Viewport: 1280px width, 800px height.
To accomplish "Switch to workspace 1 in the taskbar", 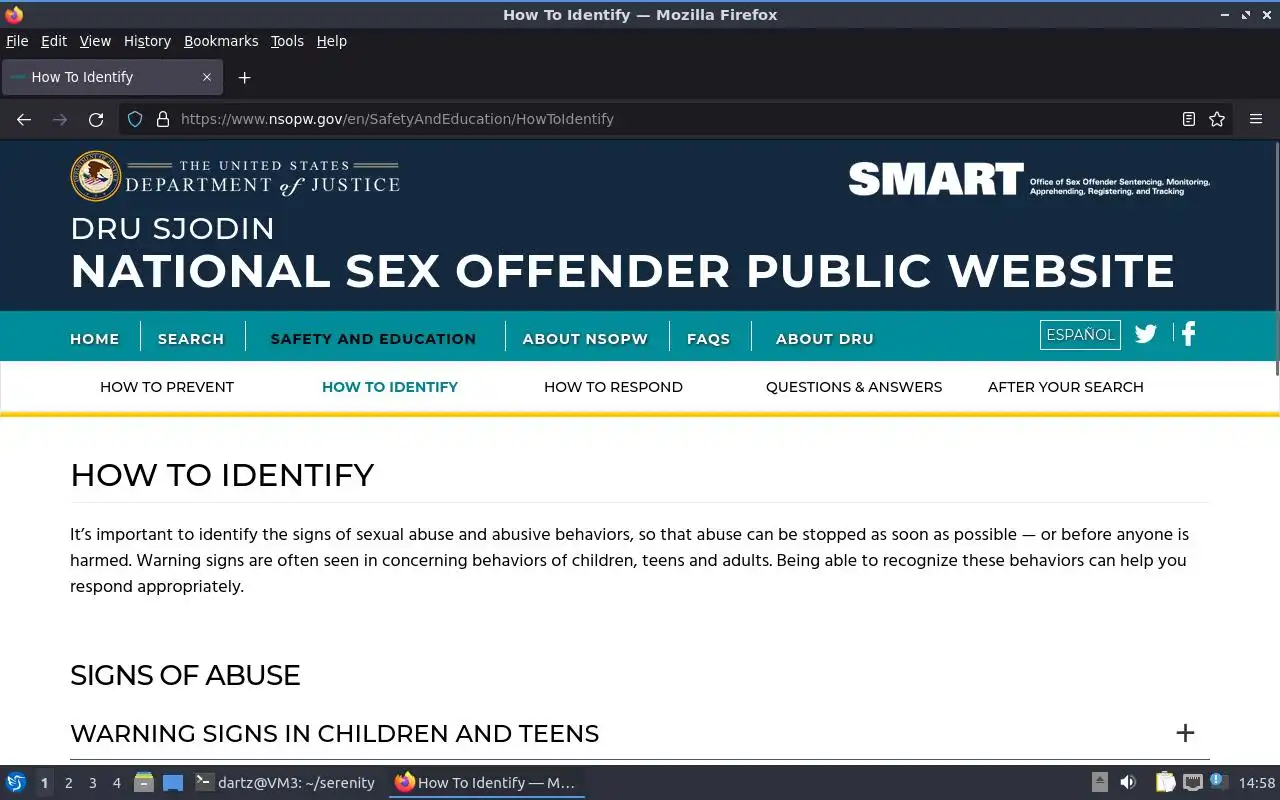I will (44, 783).
